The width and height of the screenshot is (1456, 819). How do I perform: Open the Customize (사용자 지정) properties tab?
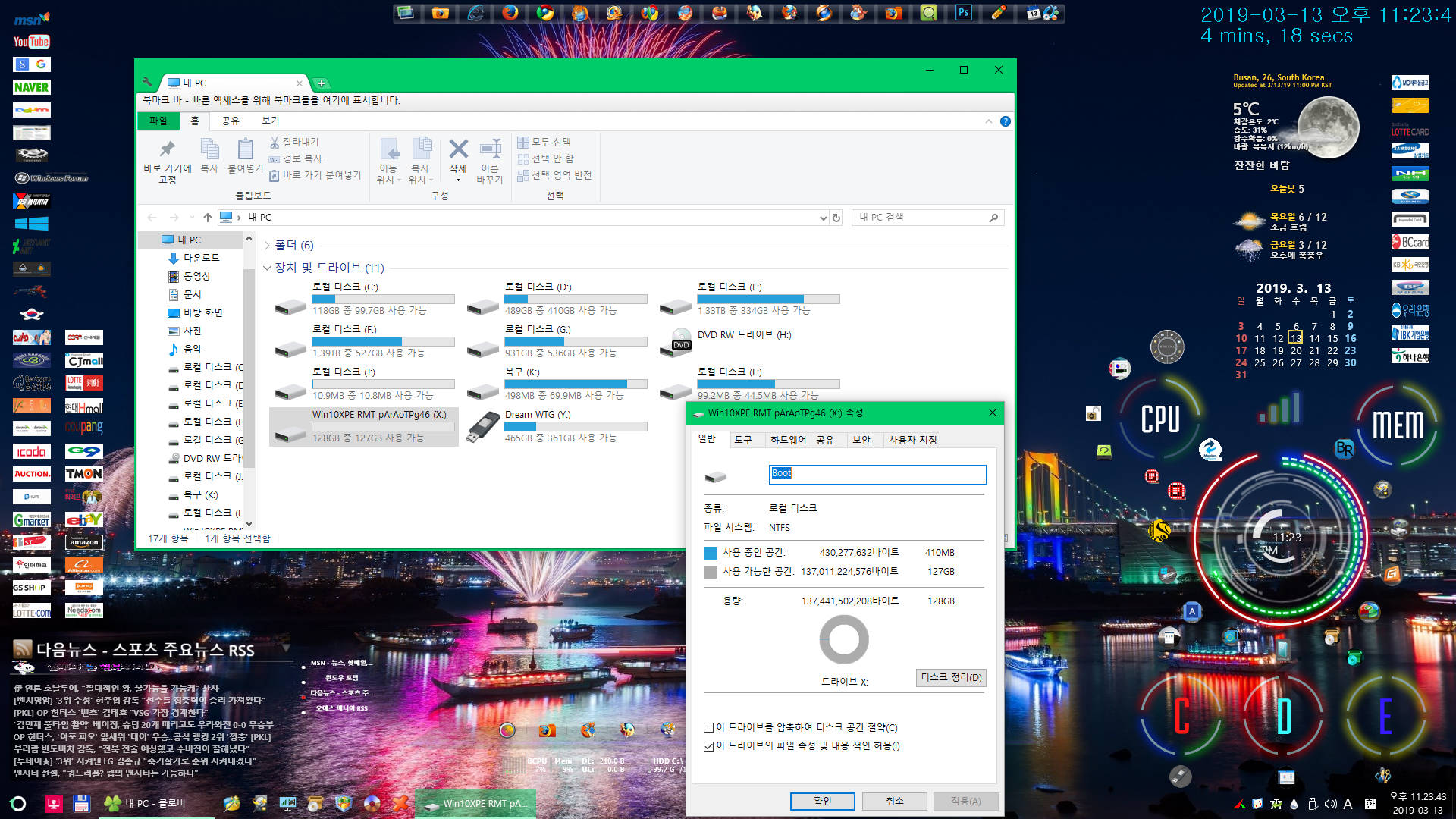click(912, 440)
